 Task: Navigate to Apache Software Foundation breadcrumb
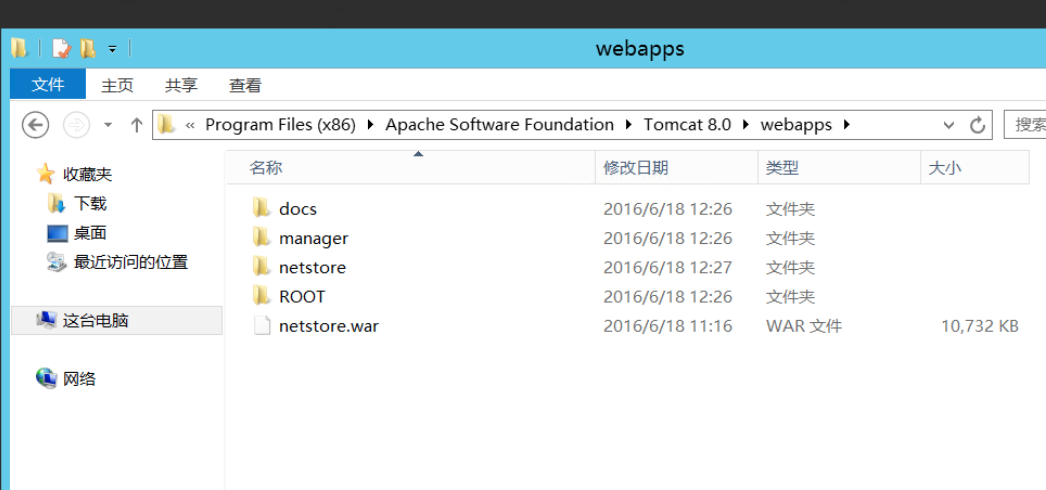tap(500, 125)
